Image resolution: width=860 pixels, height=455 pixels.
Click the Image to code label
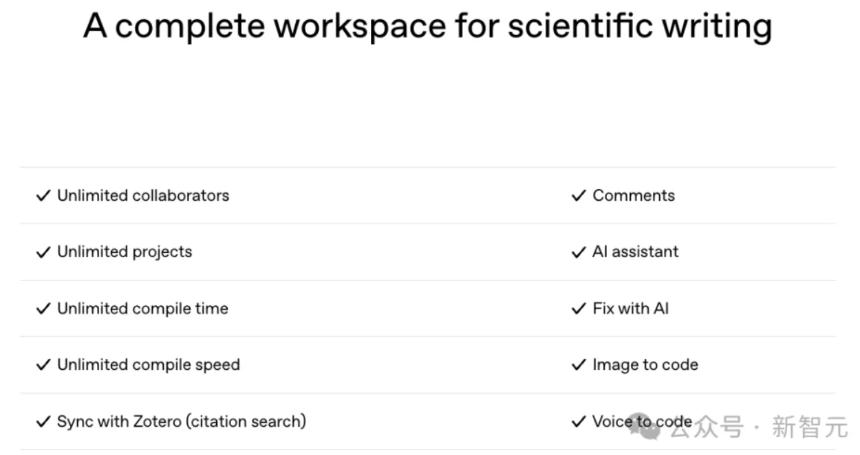645,365
